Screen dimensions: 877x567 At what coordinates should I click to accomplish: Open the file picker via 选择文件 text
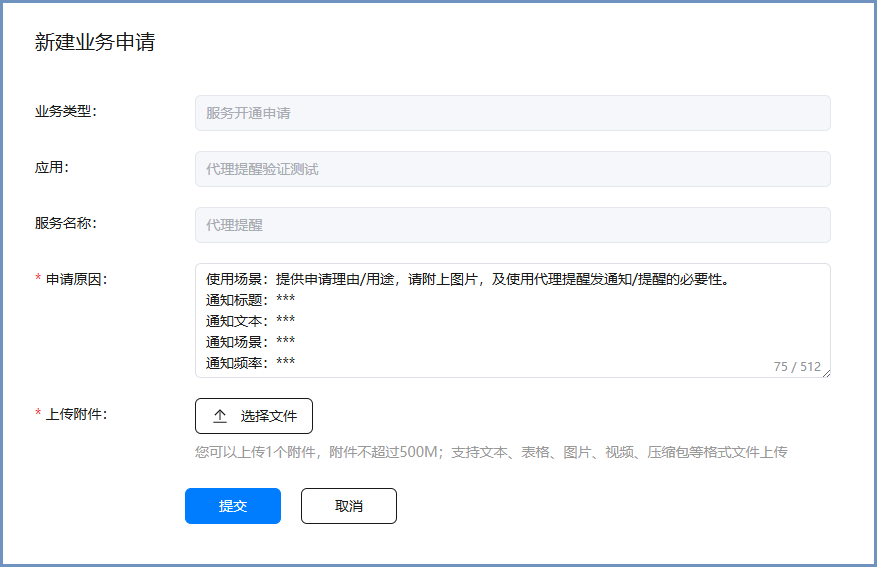(268, 416)
